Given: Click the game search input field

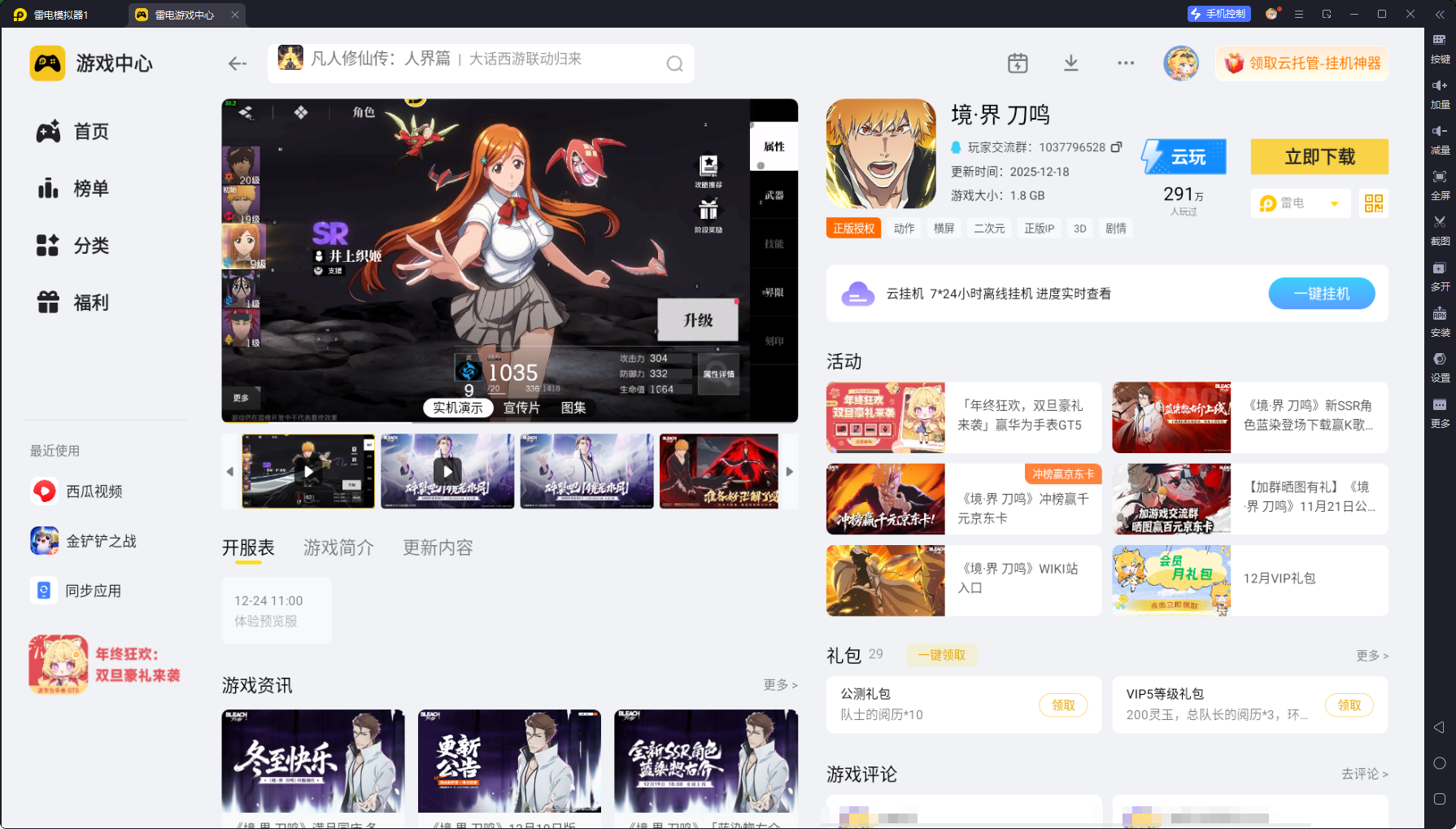Looking at the screenshot, I should (x=481, y=63).
